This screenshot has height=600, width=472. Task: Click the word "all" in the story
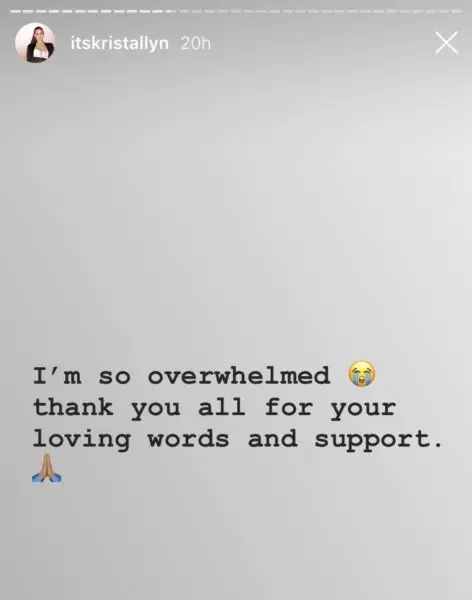click(x=222, y=407)
